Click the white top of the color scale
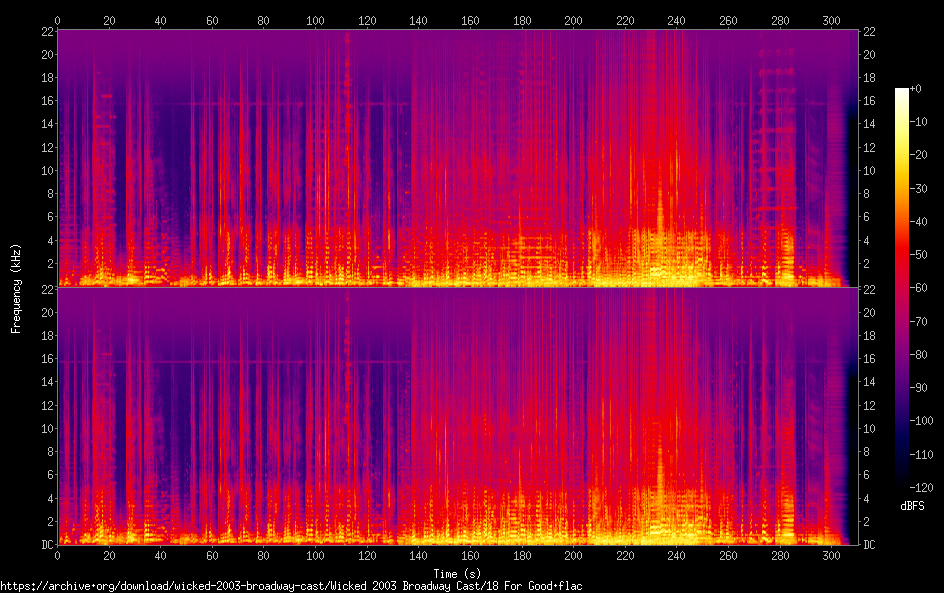Screen dimensions: 944x593 point(902,92)
